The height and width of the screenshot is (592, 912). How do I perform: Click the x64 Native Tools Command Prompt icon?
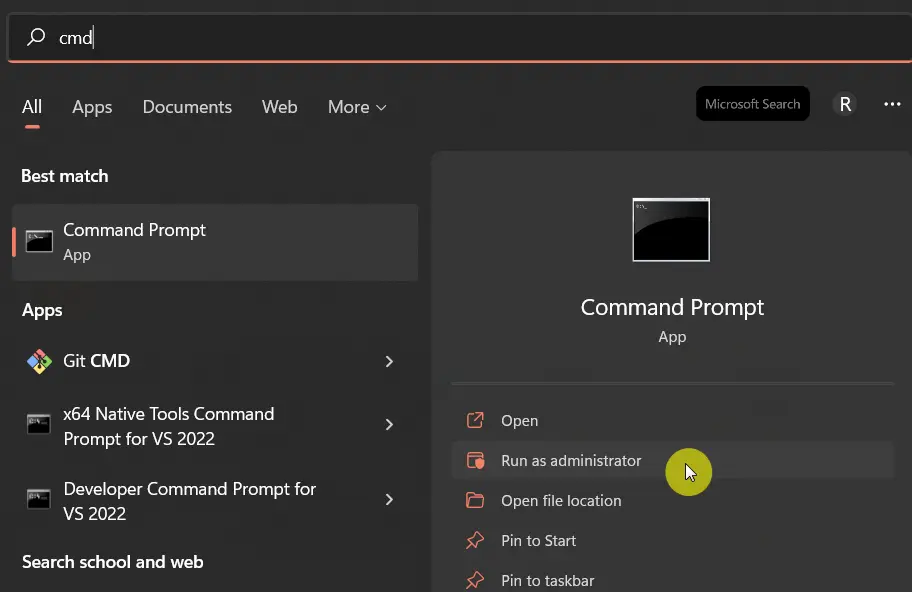pos(39,424)
